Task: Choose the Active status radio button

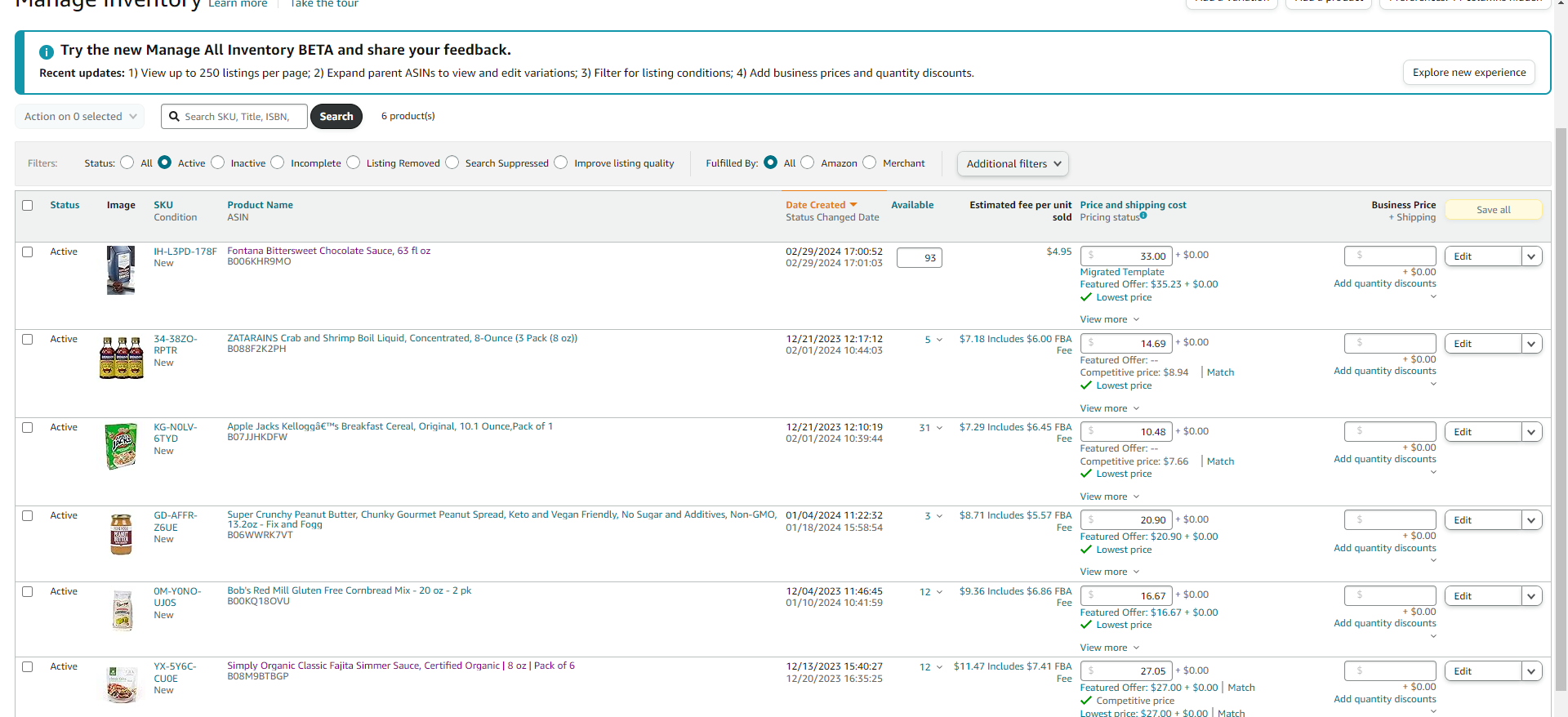Action: click(x=165, y=163)
